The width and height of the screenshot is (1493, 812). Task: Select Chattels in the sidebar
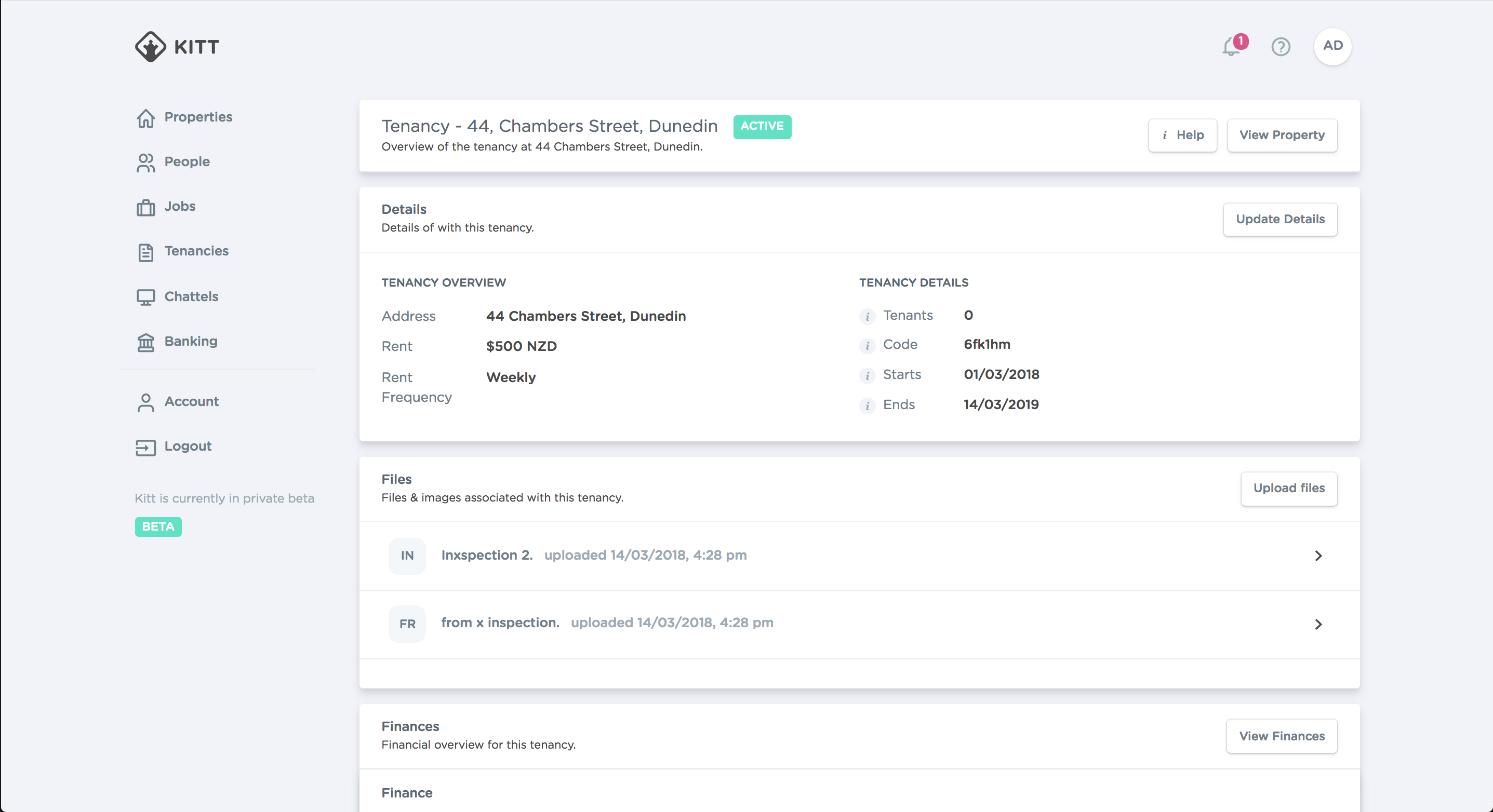click(191, 296)
